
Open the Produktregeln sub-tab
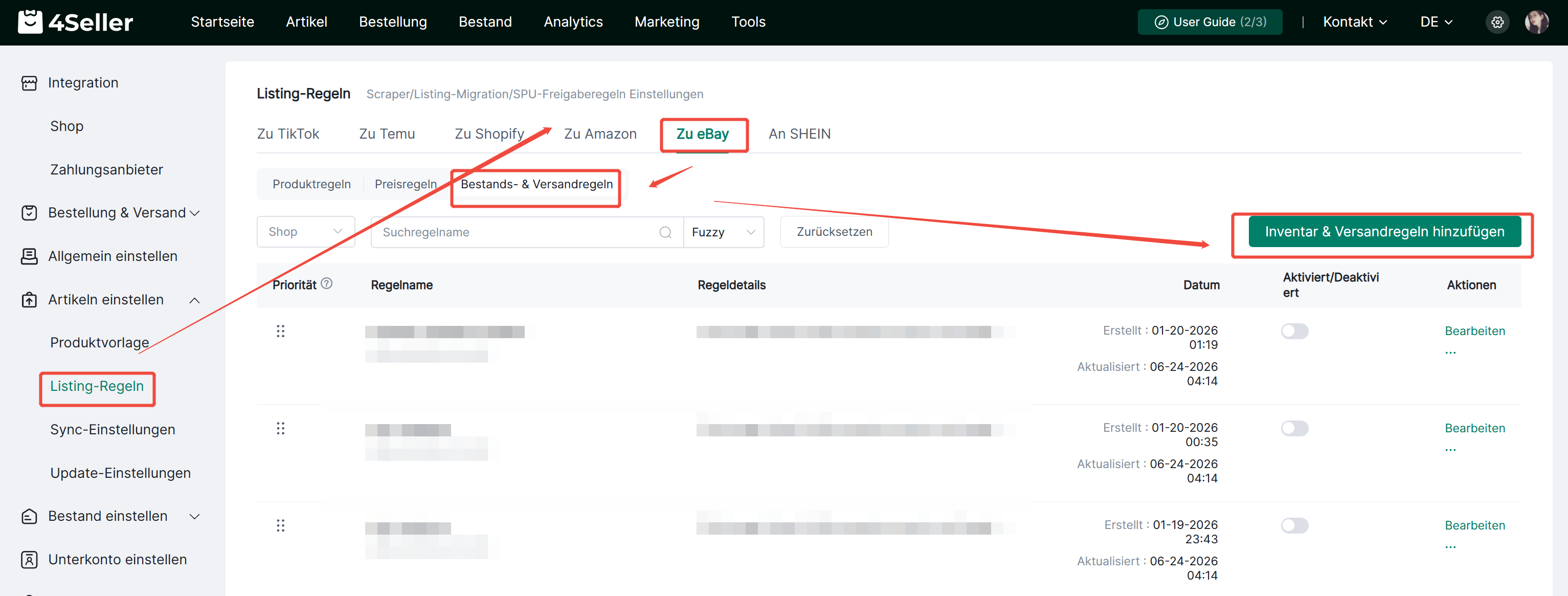(311, 184)
